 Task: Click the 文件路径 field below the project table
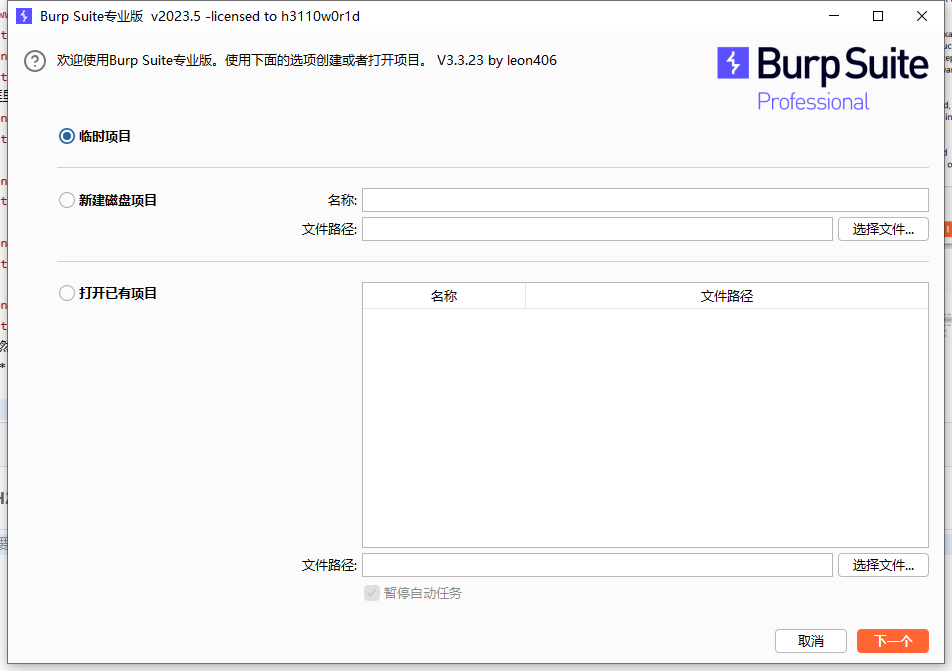pyautogui.click(x=597, y=565)
